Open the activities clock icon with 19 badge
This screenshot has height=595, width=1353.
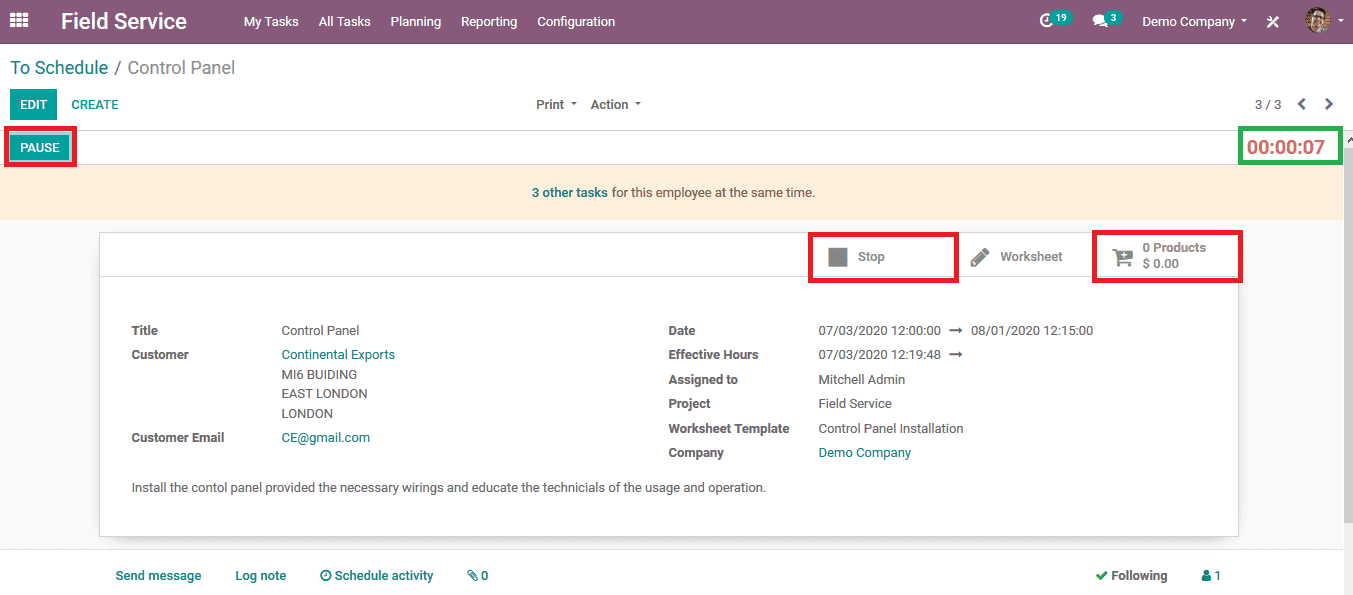1048,20
